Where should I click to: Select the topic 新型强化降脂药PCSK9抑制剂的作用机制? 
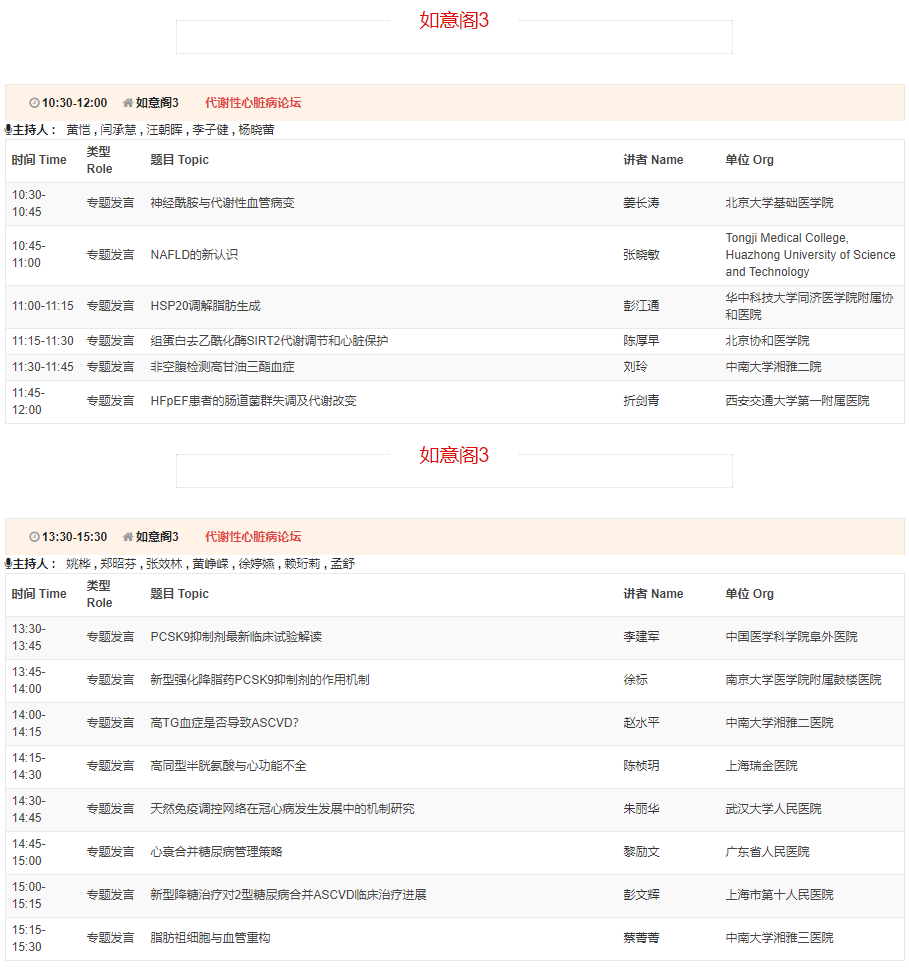[260, 680]
